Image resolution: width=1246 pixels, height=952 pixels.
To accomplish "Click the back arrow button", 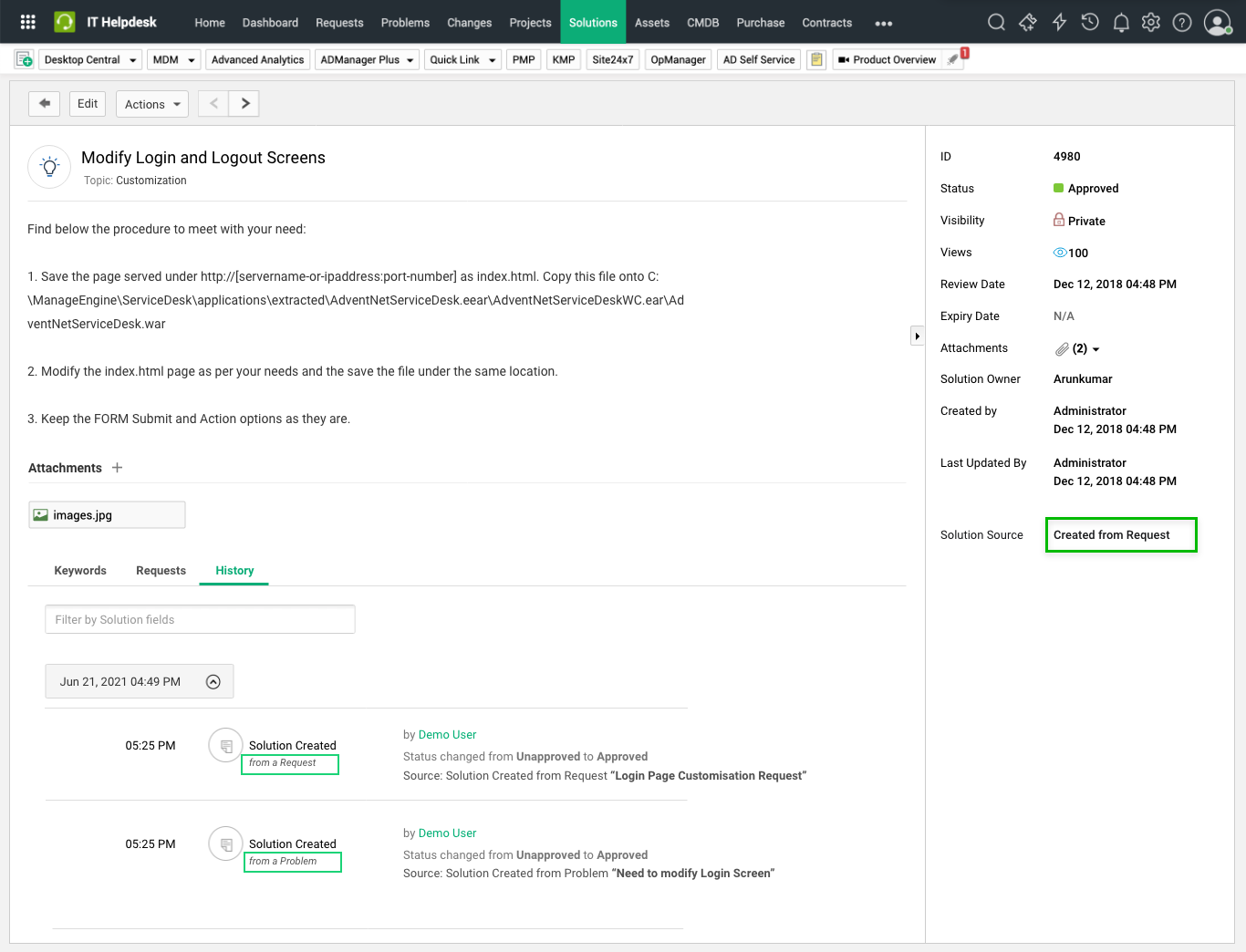I will click(x=44, y=104).
